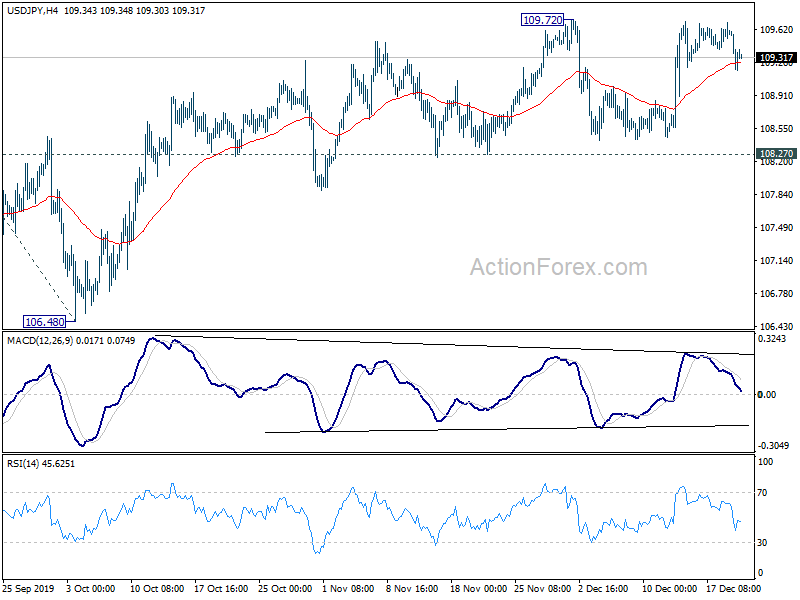Click the 107.140 price axis value
The image size is (800, 600).
point(777,260)
